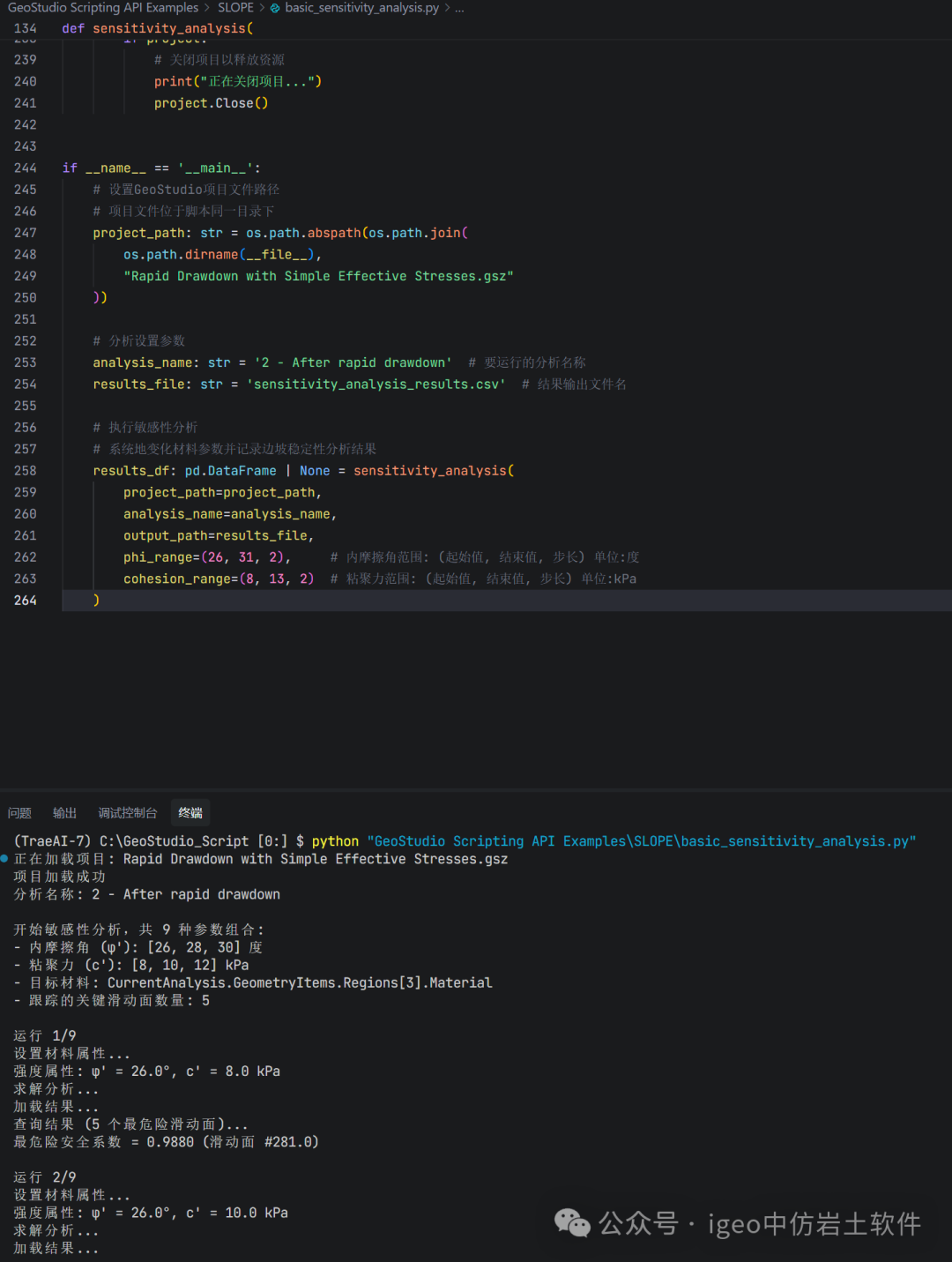This screenshot has width=952, height=1262.
Task: Open the SLOPE breadcrumb folder dropdown
Action: click(x=235, y=8)
